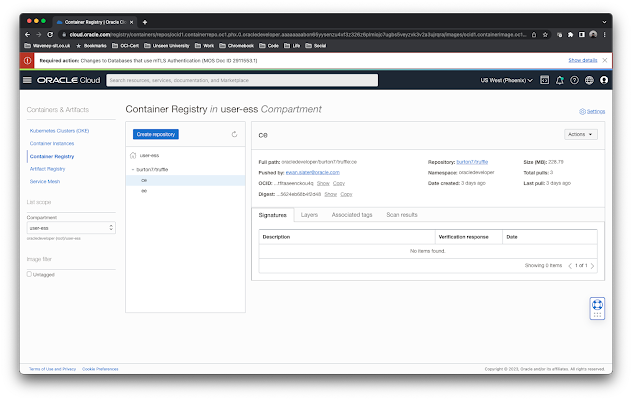Open Container Registry in sidebar

point(52,156)
